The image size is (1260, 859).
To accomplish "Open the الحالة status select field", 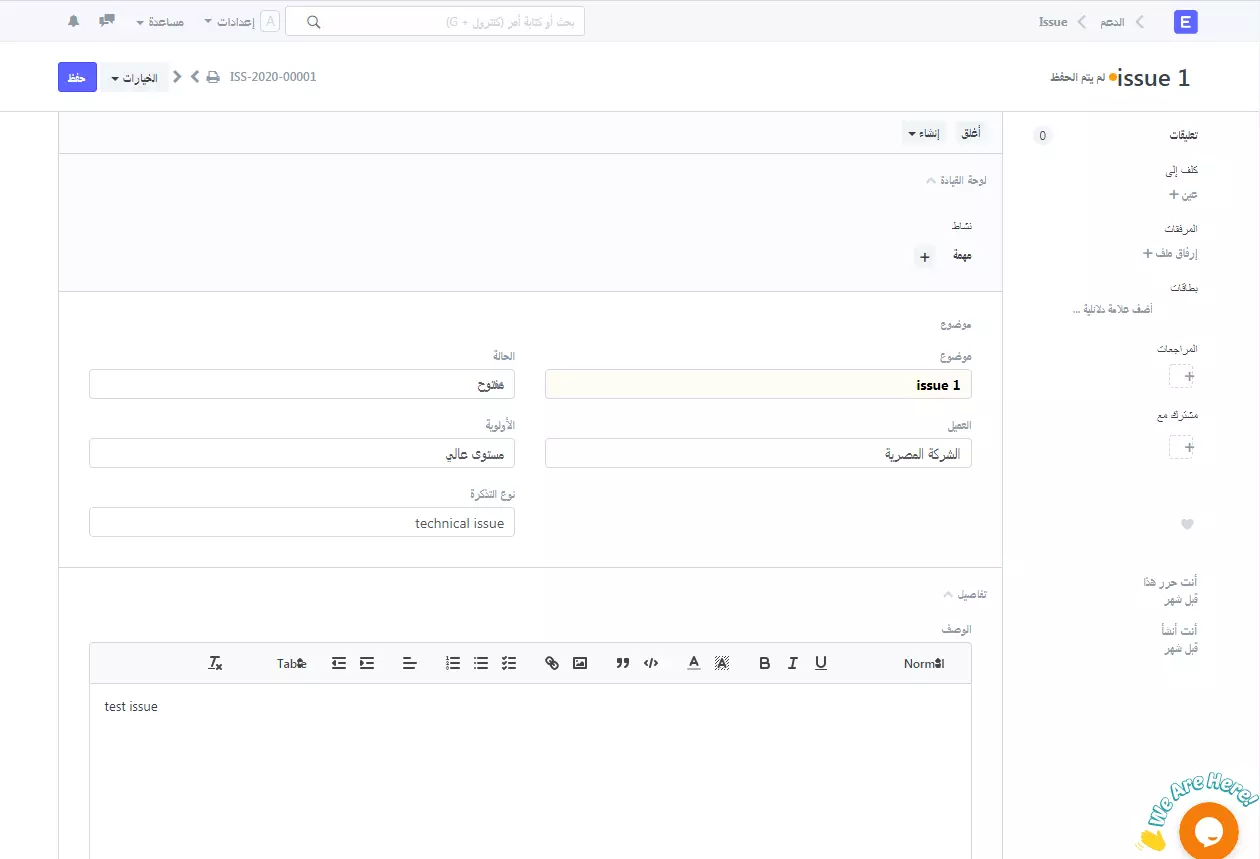I will point(302,384).
